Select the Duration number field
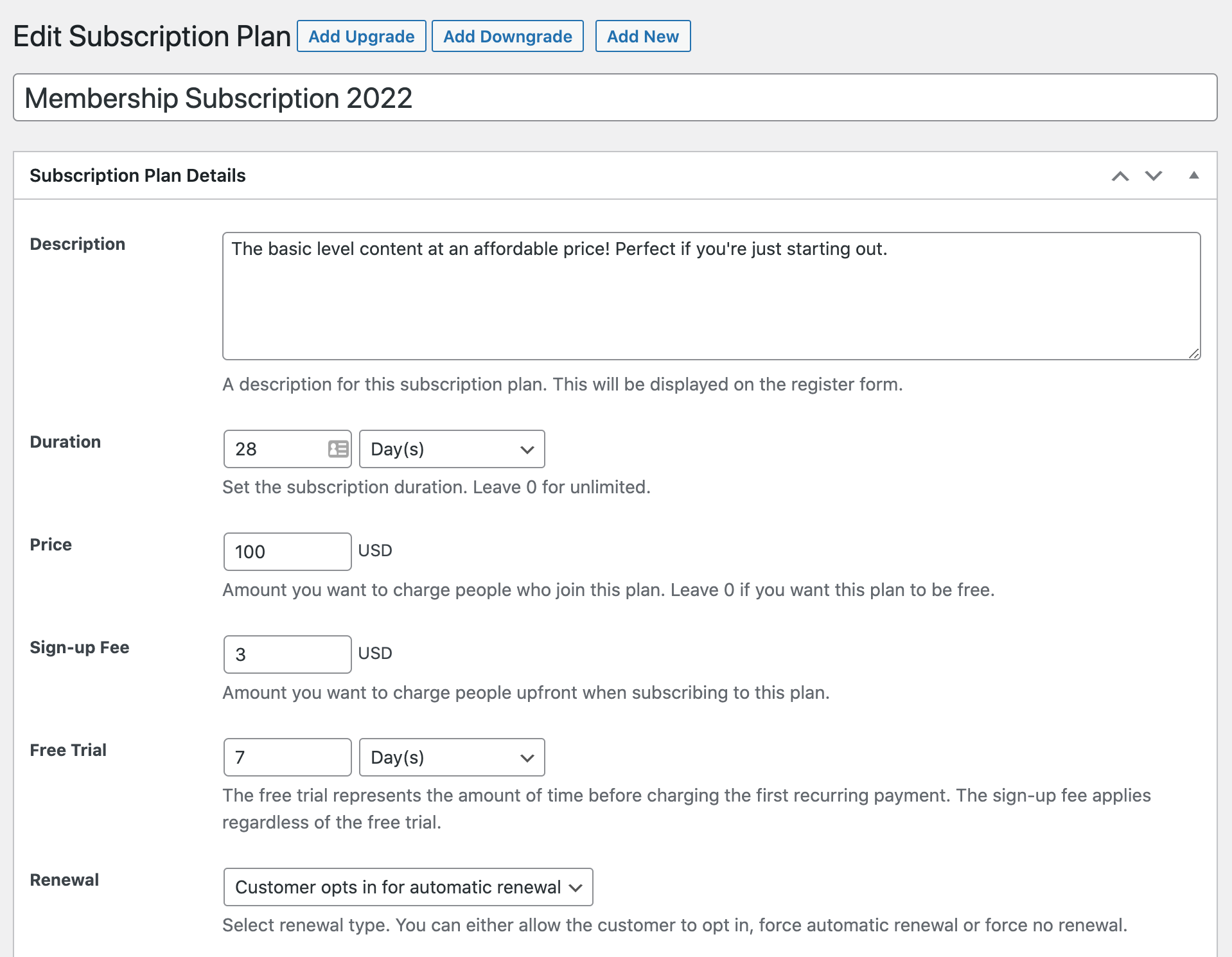This screenshot has height=957, width=1232. point(276,449)
